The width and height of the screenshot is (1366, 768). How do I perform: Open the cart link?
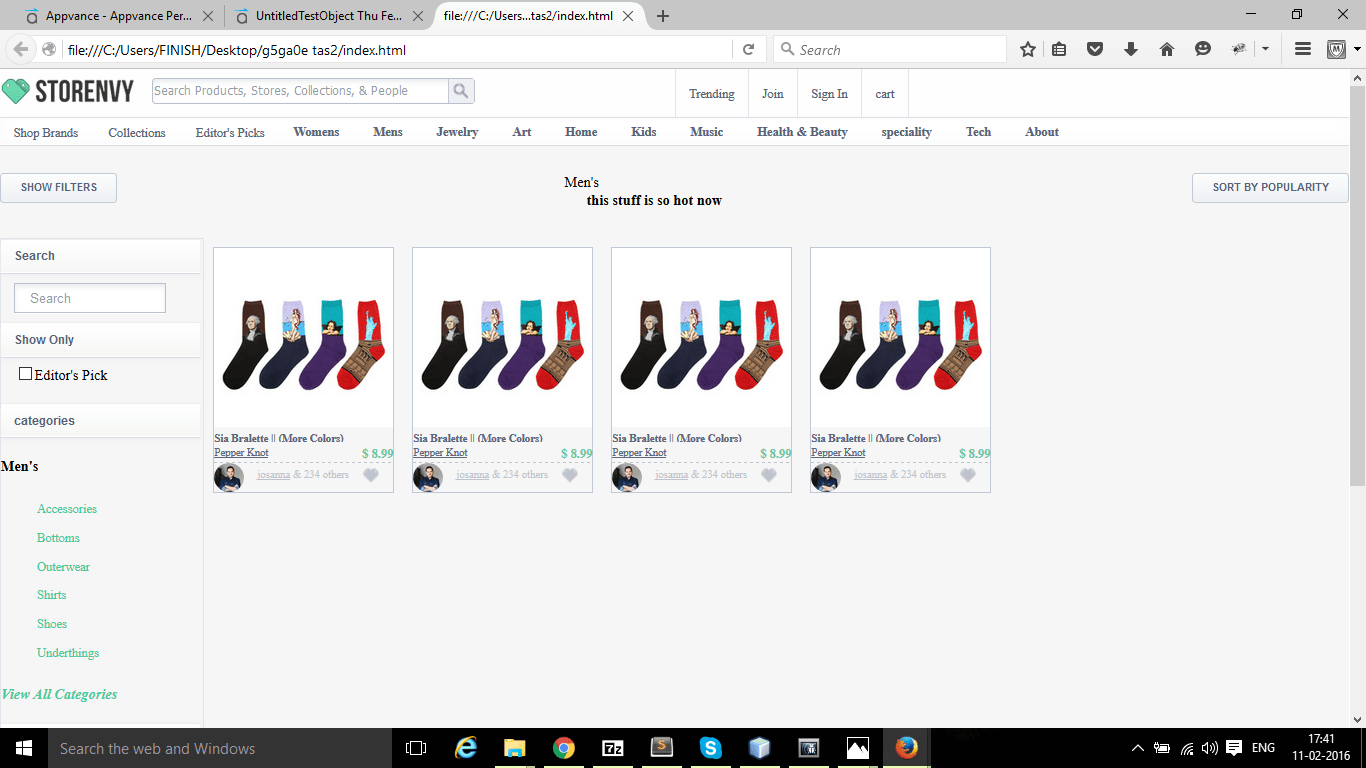(x=885, y=94)
